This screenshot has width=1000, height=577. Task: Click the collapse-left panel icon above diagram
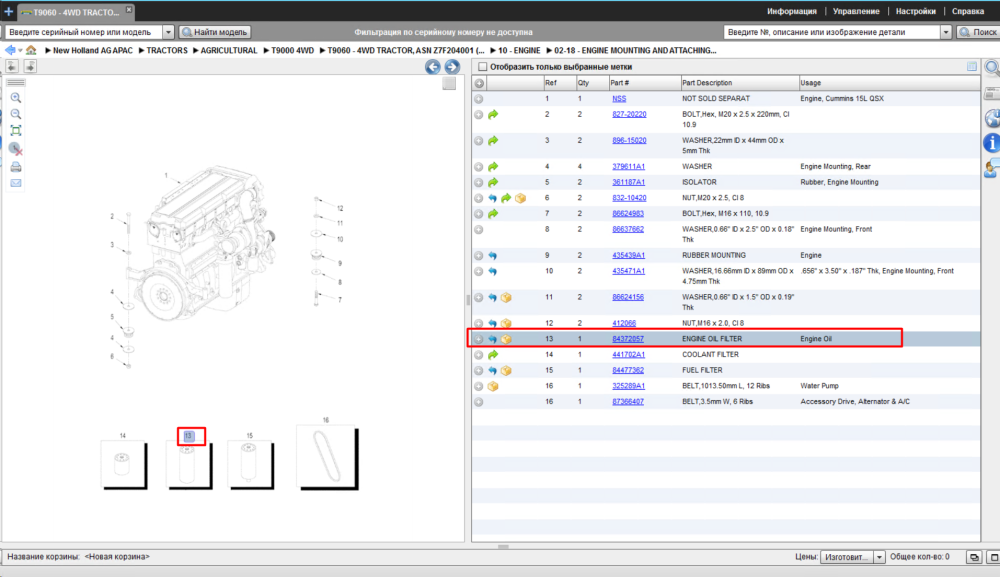(12, 66)
